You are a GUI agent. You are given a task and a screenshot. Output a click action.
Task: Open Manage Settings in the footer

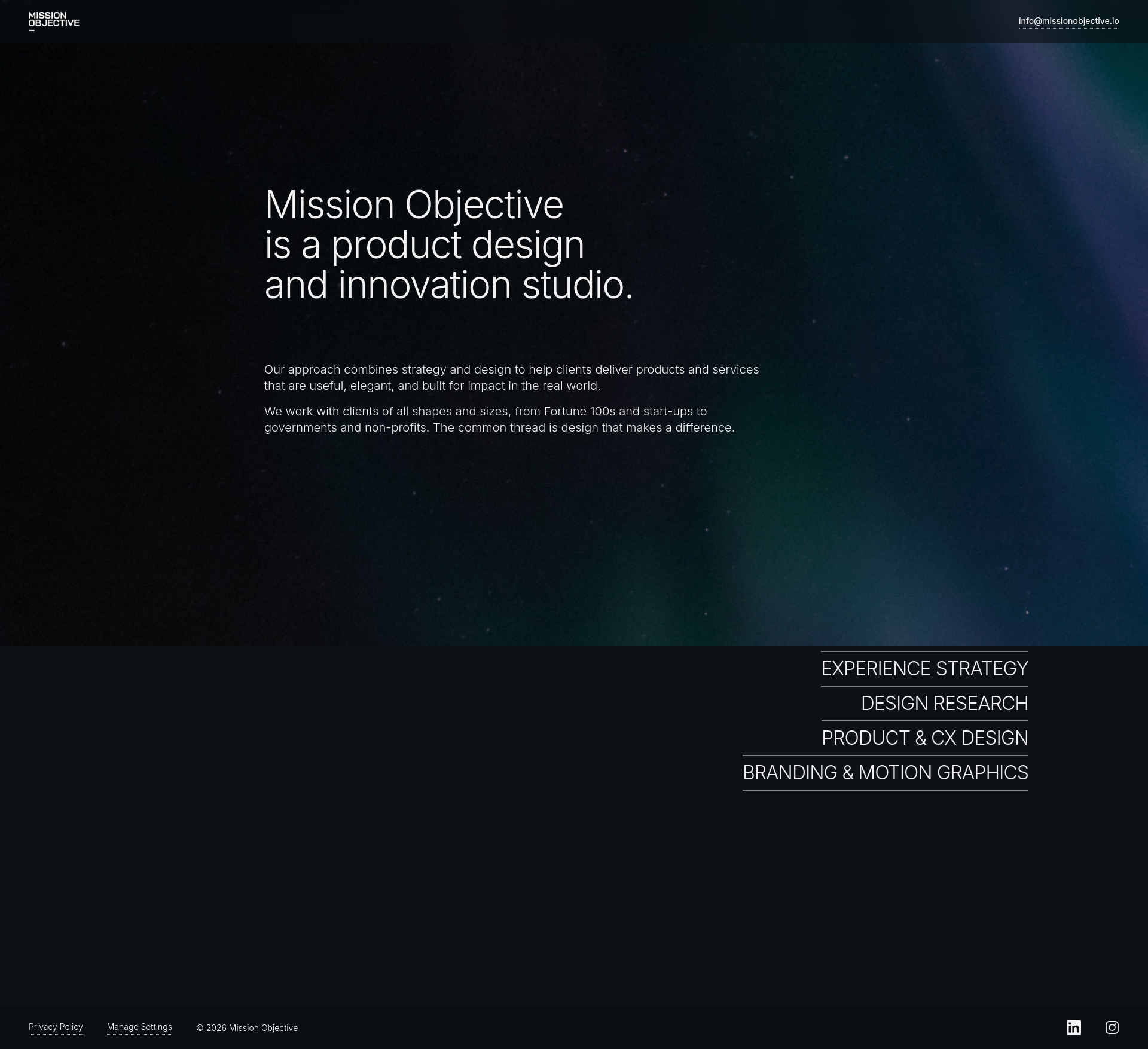(x=139, y=1027)
